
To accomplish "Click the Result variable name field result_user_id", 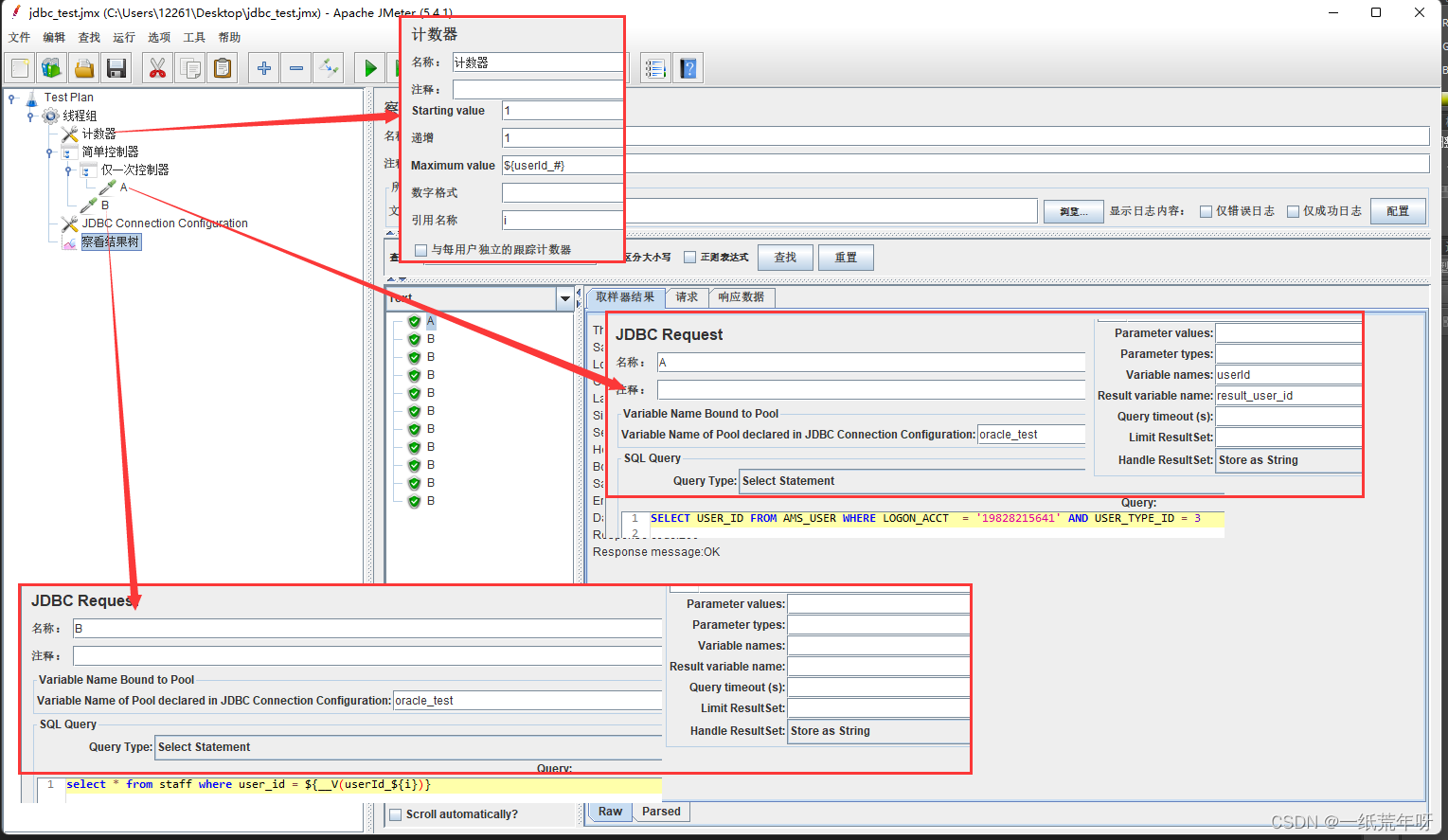I will [x=1289, y=396].
